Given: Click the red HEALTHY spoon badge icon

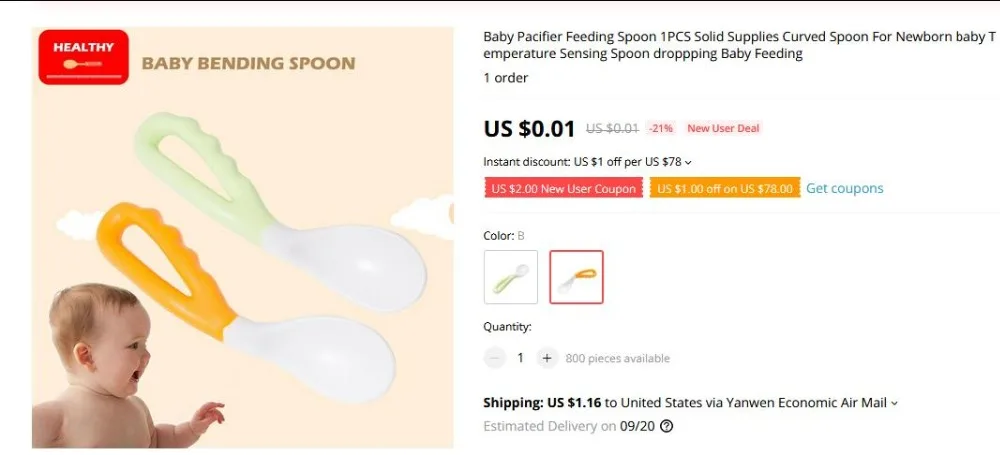Looking at the screenshot, I should [84, 57].
